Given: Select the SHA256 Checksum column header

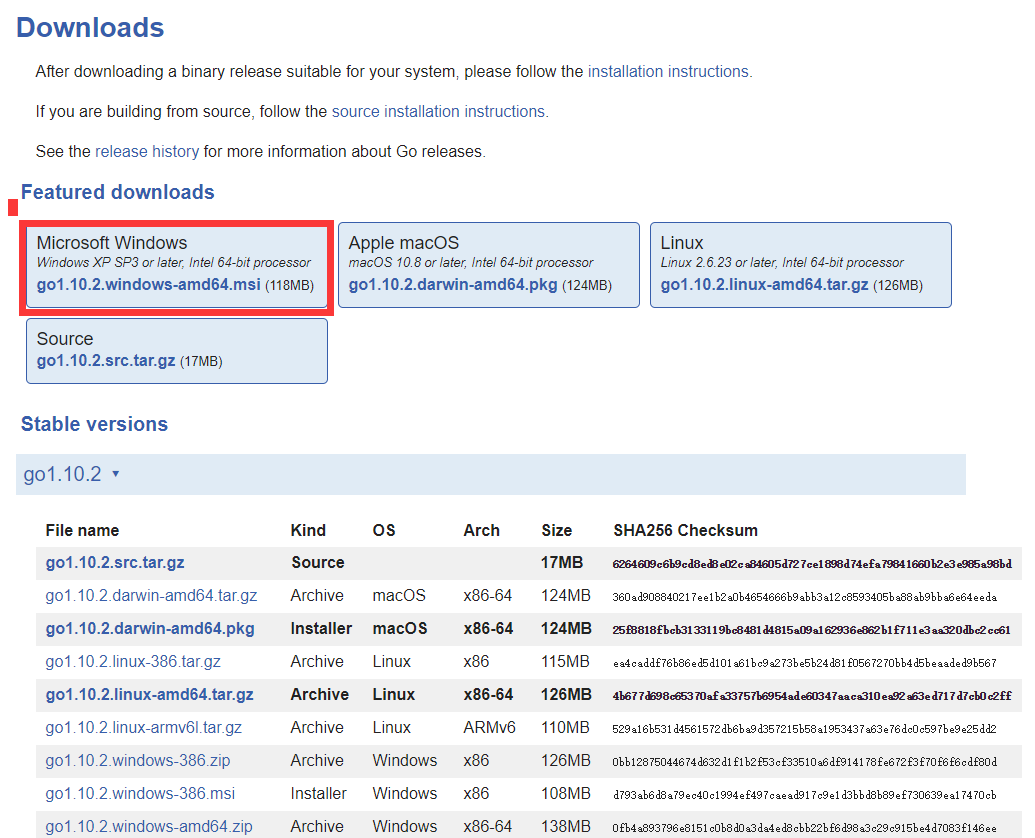Looking at the screenshot, I should 685,531.
